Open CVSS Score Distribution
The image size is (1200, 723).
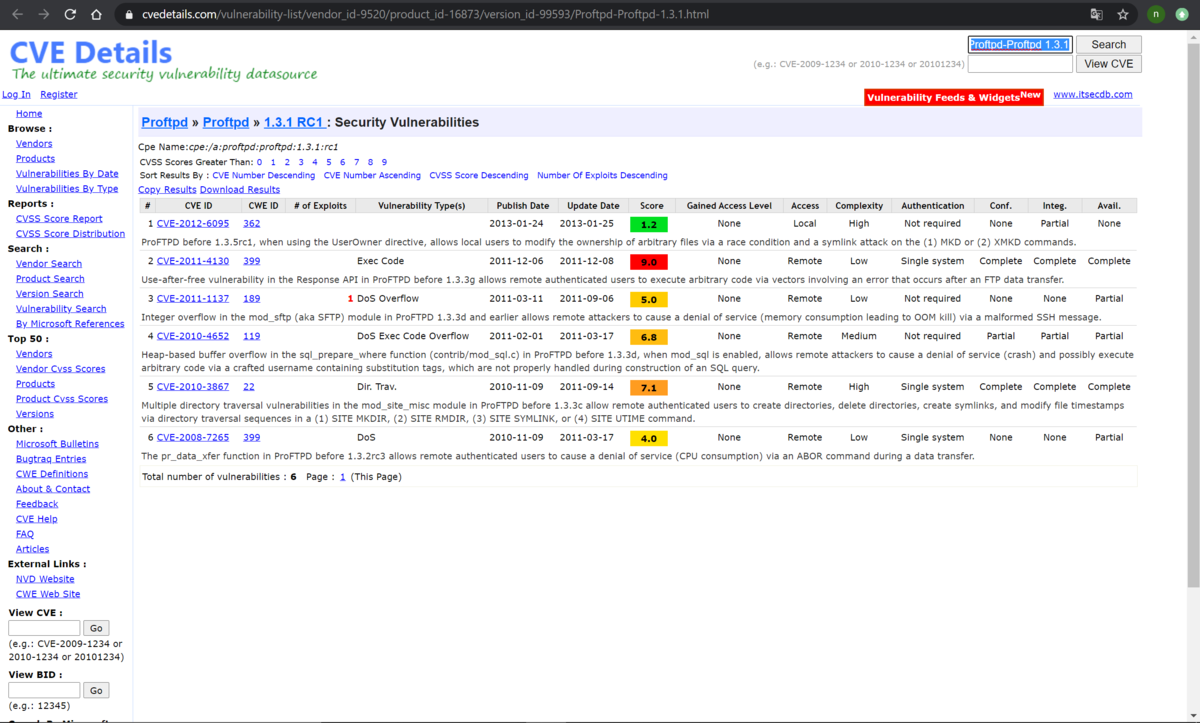click(x=71, y=234)
